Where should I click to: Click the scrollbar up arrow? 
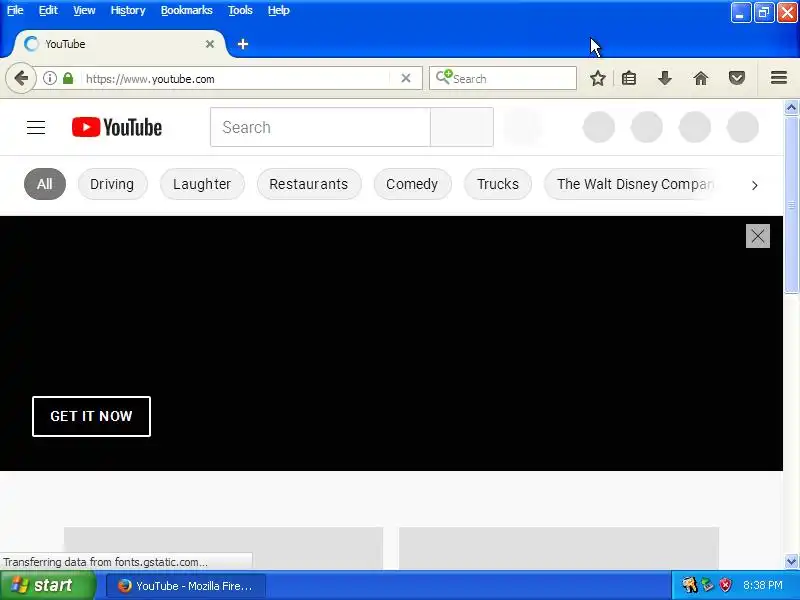tap(791, 107)
